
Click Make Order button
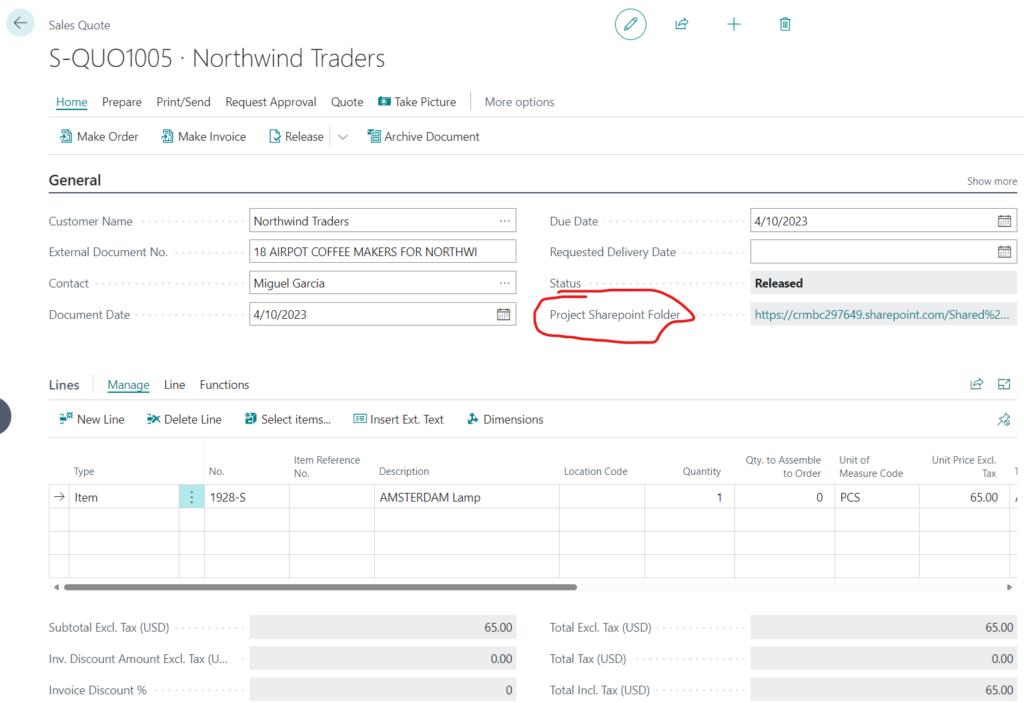click(99, 137)
